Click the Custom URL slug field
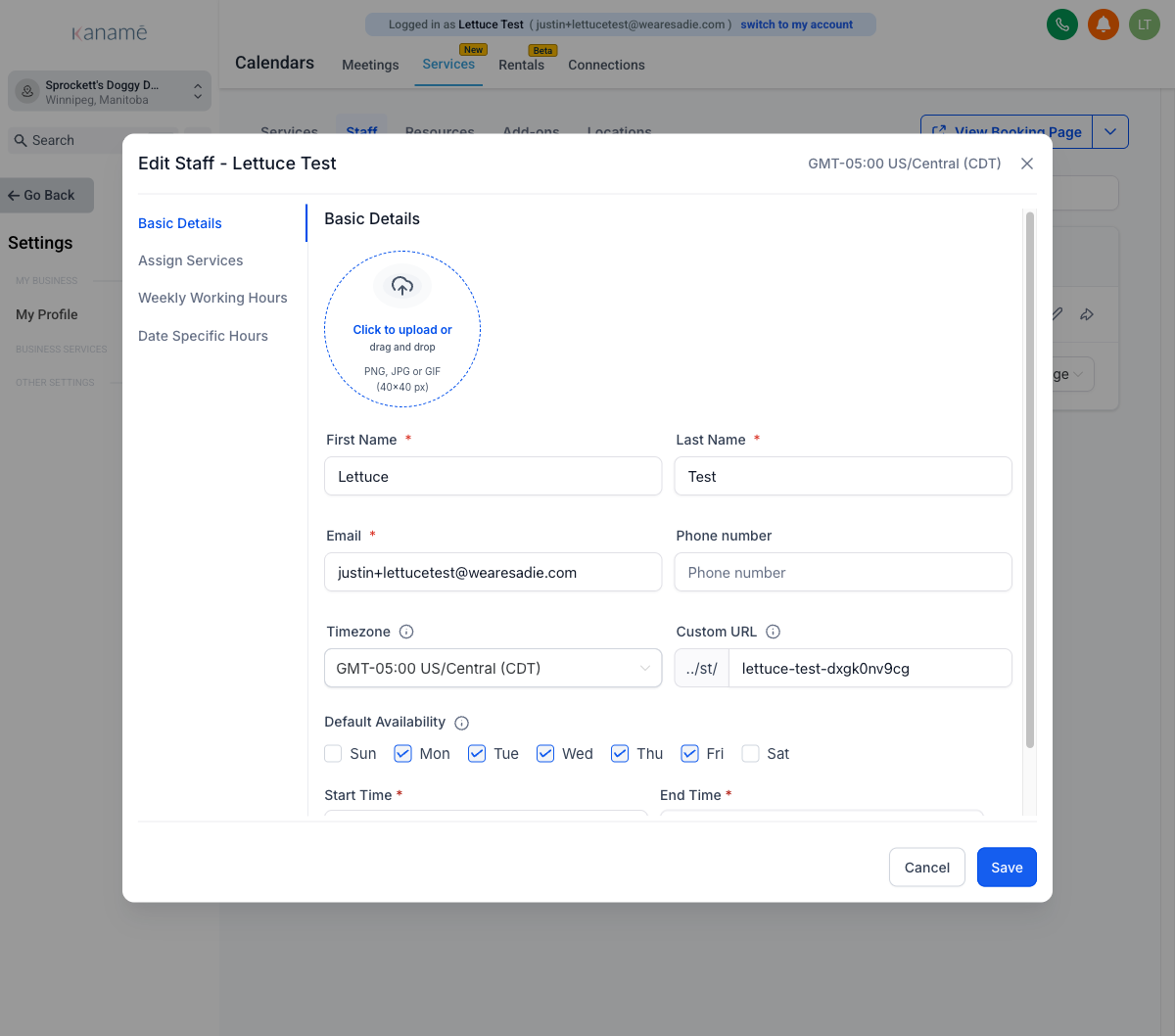Viewport: 1175px width, 1036px height. (x=870, y=668)
